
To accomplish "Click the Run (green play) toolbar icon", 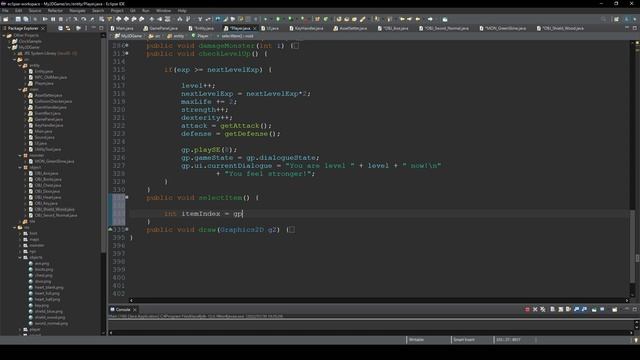I will pyautogui.click(x=278, y=19).
